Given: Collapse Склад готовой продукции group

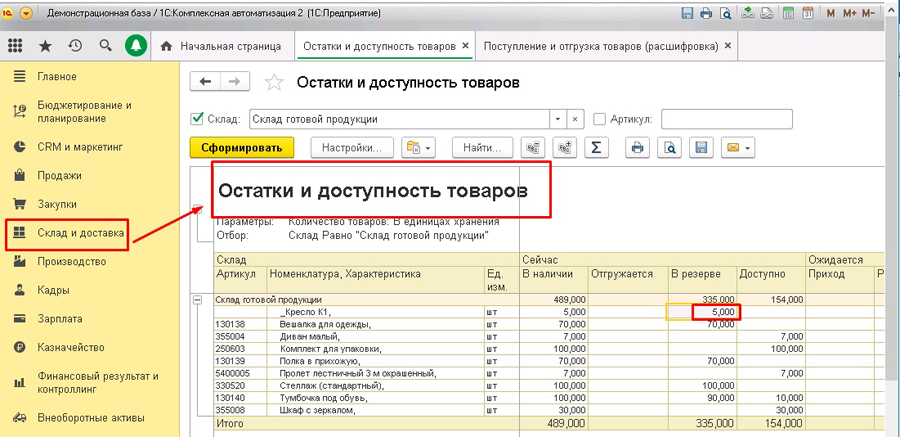Looking at the screenshot, I should point(199,300).
